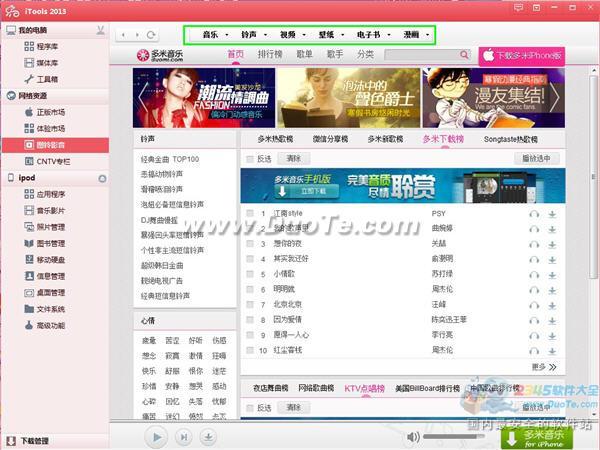Screen dimensions: 600x450
Task: Open 图书管理 under ipod
Action: [45, 243]
